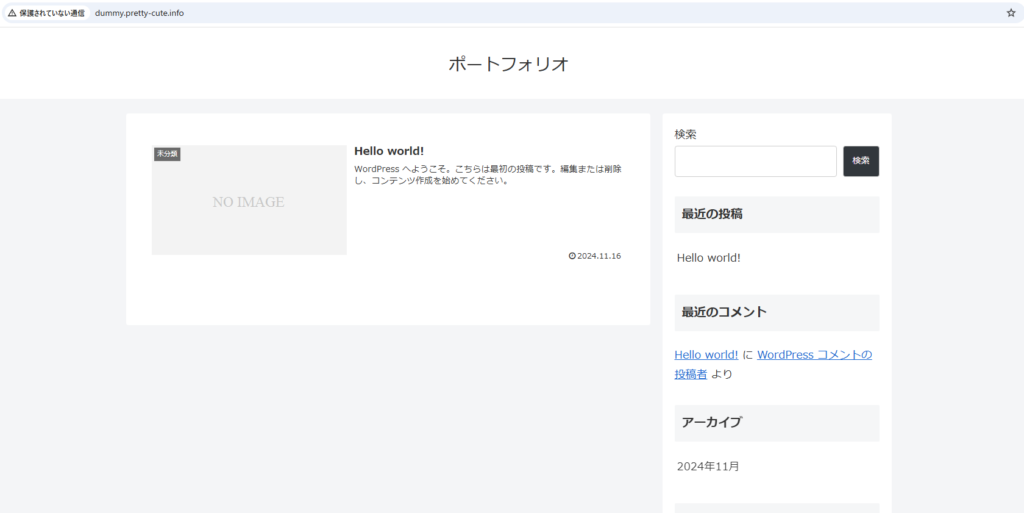This screenshot has width=1024, height=513.
Task: Open the Hello world! post title in article card
Action: 389,151
